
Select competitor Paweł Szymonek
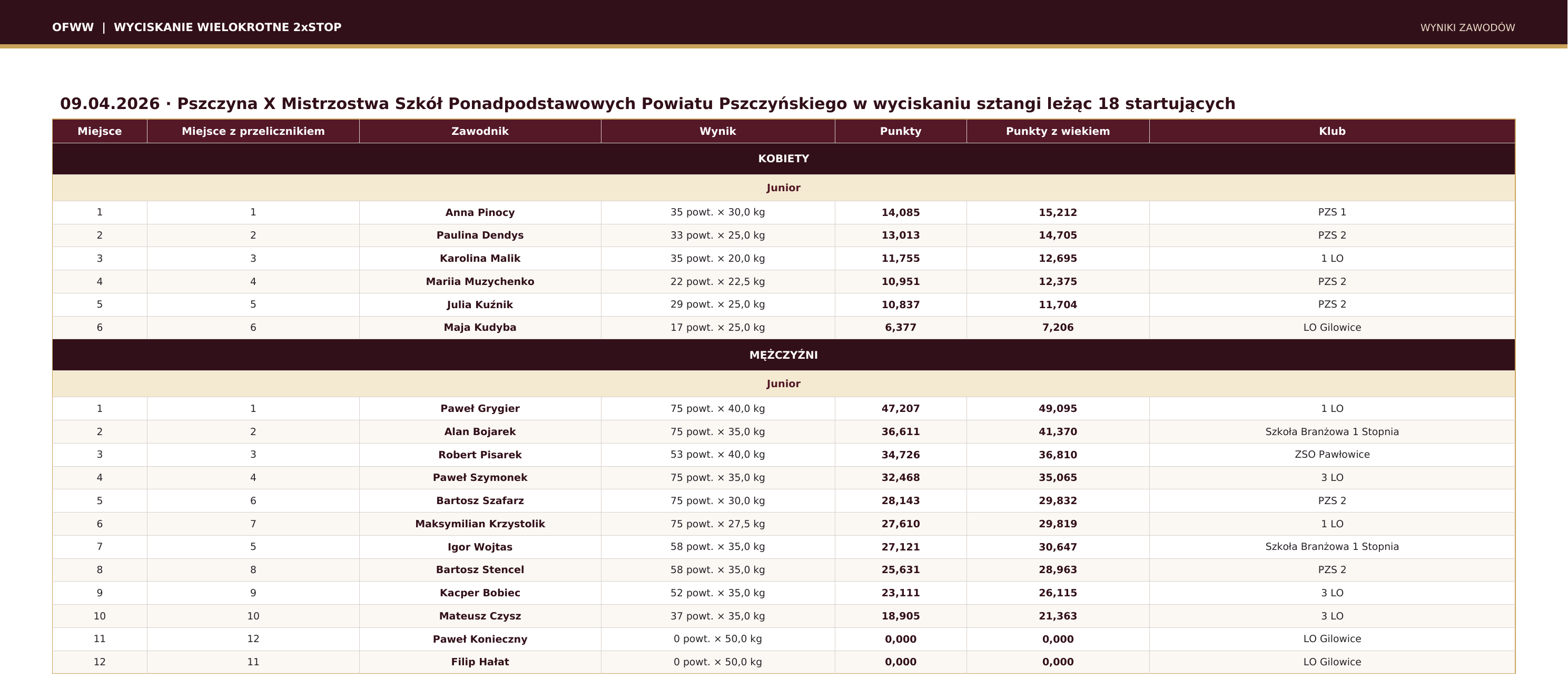pyautogui.click(x=480, y=478)
